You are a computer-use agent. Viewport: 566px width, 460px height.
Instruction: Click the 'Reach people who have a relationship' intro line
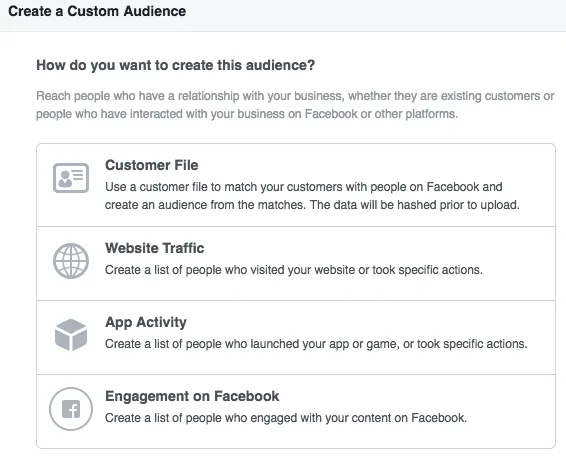(x=295, y=96)
